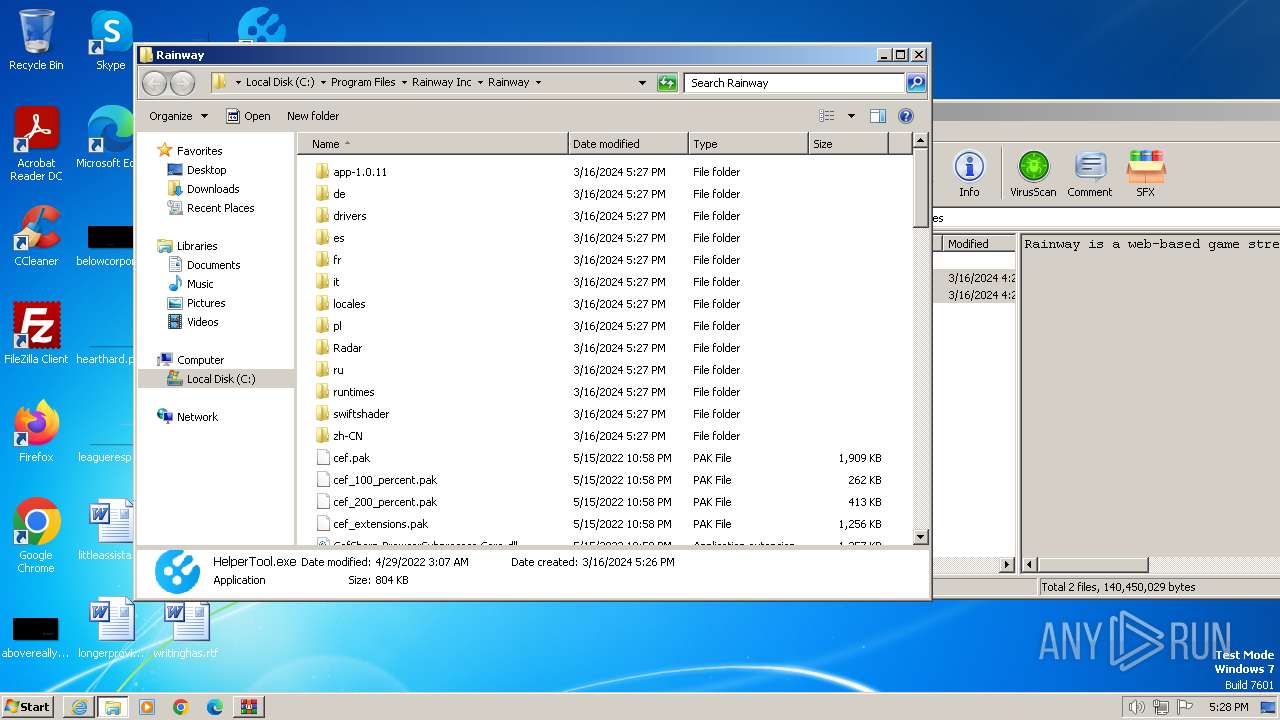This screenshot has height=720, width=1280.
Task: Select the locales folder
Action: [x=349, y=304]
